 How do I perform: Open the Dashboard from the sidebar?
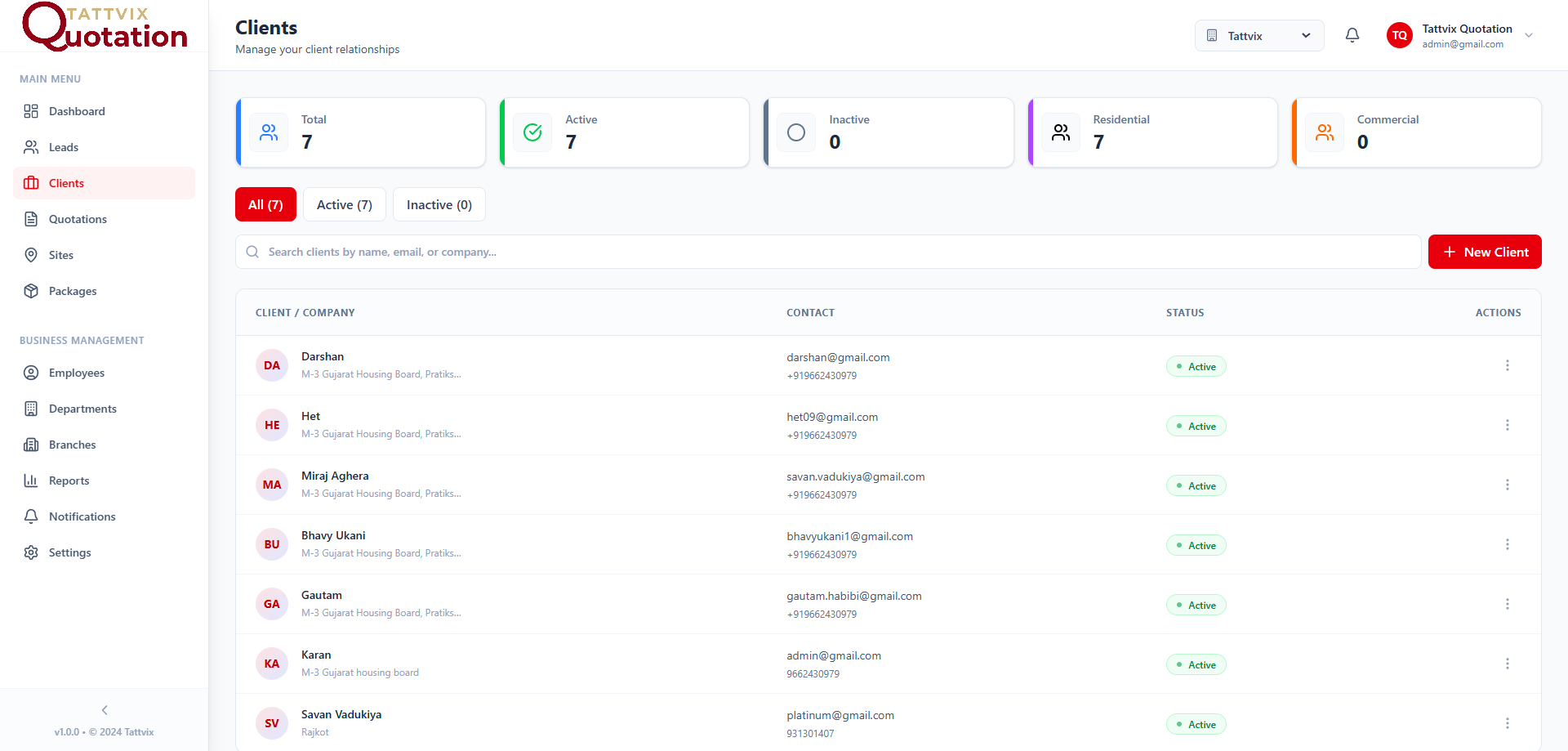(76, 111)
